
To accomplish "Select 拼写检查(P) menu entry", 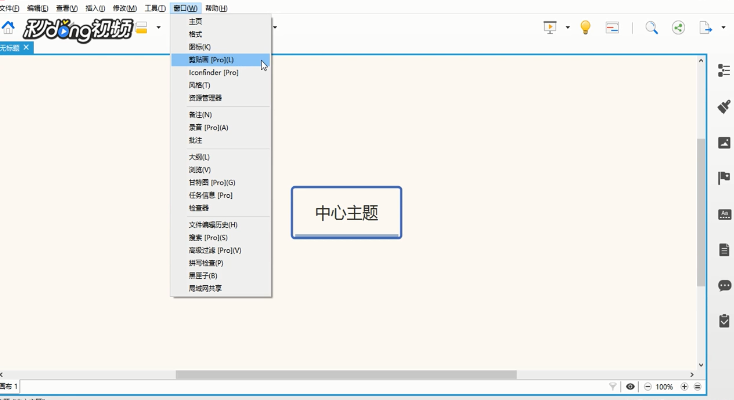I will pyautogui.click(x=220, y=263).
